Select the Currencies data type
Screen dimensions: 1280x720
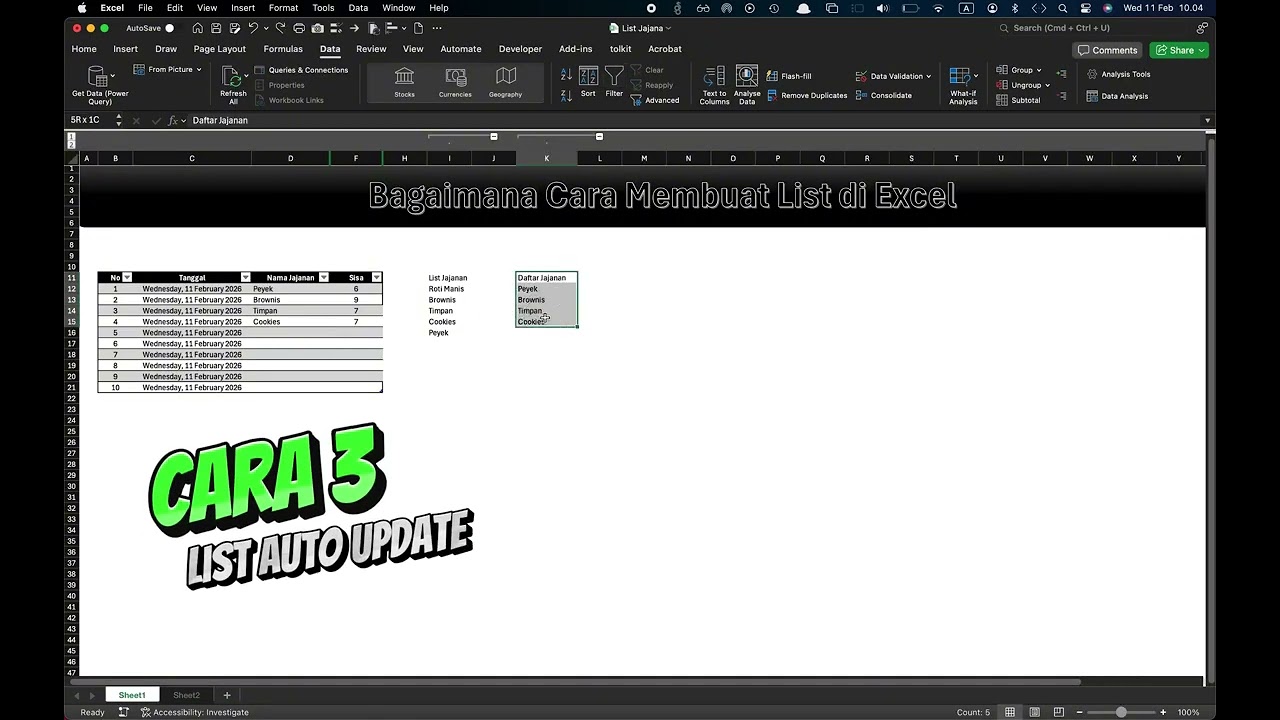point(455,83)
